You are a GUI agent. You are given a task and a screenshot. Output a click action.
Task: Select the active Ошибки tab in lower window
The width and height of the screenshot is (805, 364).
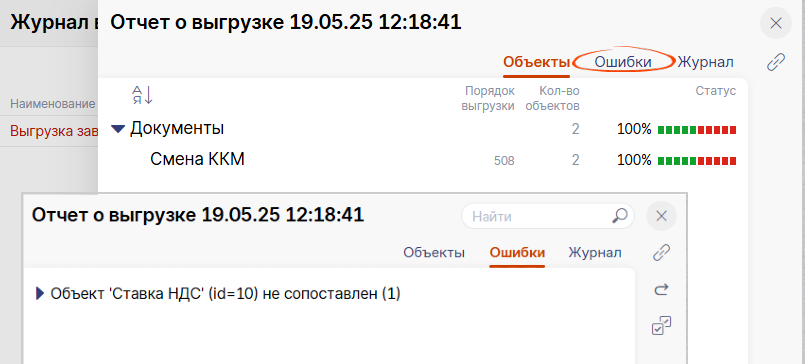[x=517, y=253]
